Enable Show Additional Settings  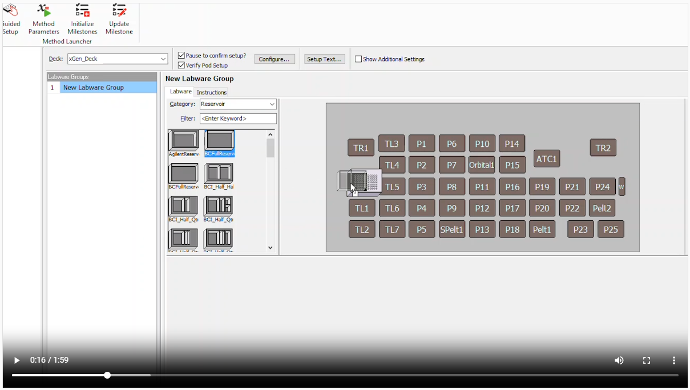tap(358, 59)
